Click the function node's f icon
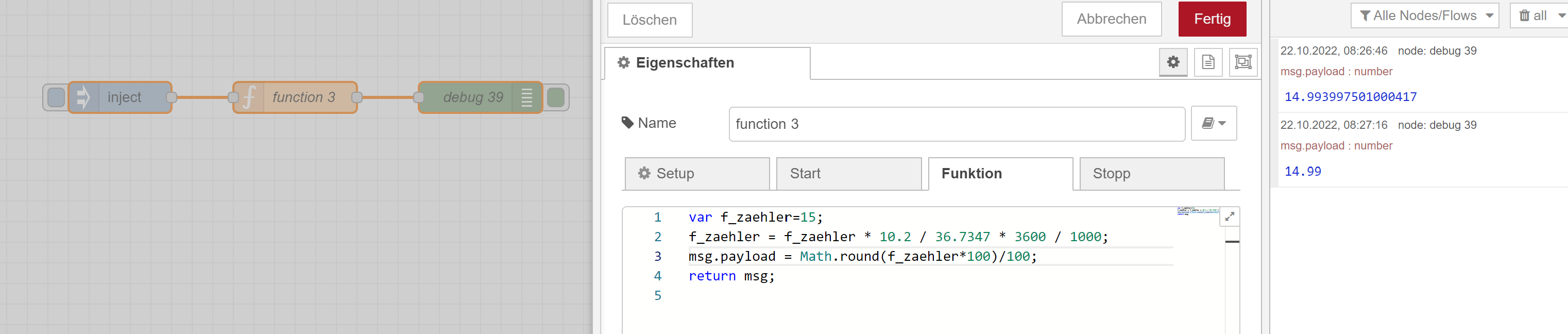Image resolution: width=1568 pixels, height=334 pixels. (x=249, y=97)
